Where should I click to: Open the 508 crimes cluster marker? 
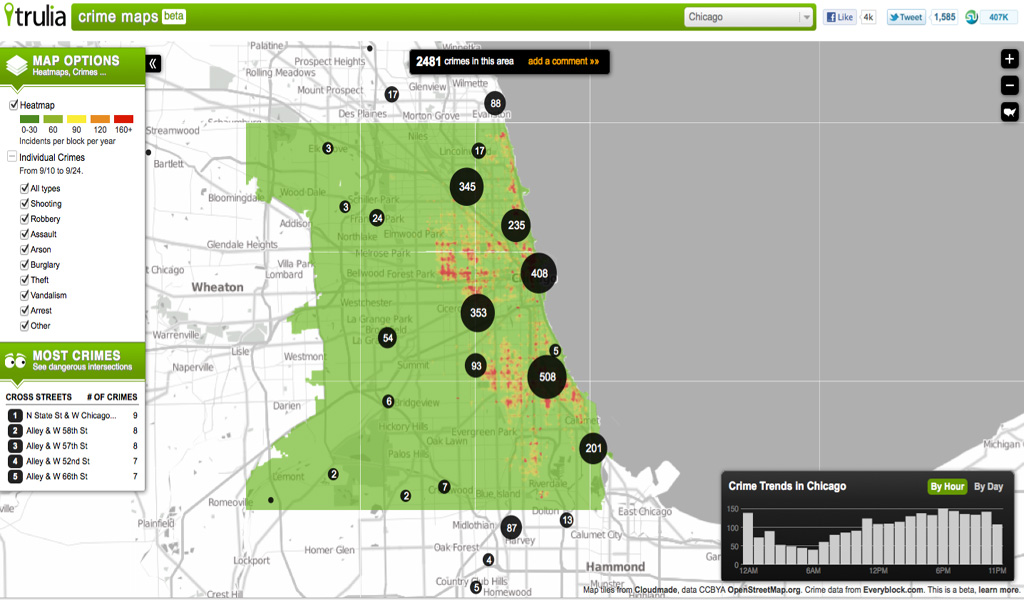pyautogui.click(x=547, y=377)
